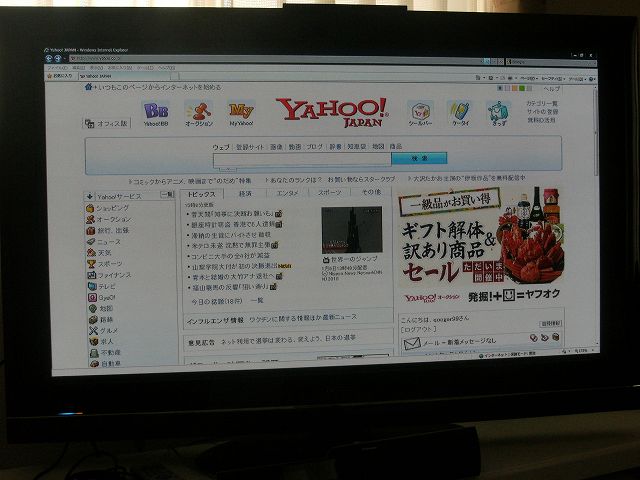Viewport: 640px width, 480px height.
Task: Click the ケータイ mobile phone icon
Action: coord(460,111)
